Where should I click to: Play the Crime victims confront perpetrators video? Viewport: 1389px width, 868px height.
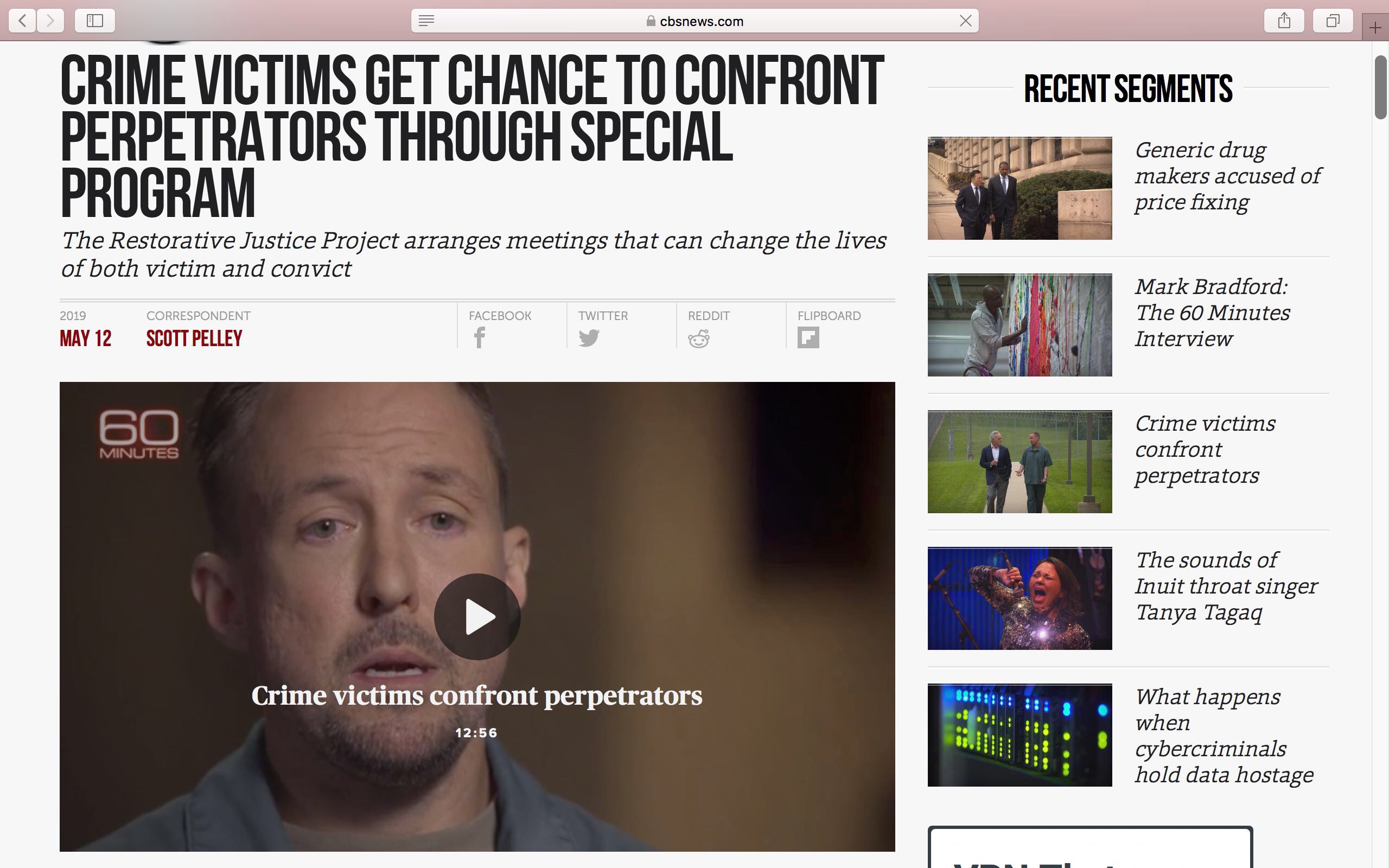(x=477, y=617)
